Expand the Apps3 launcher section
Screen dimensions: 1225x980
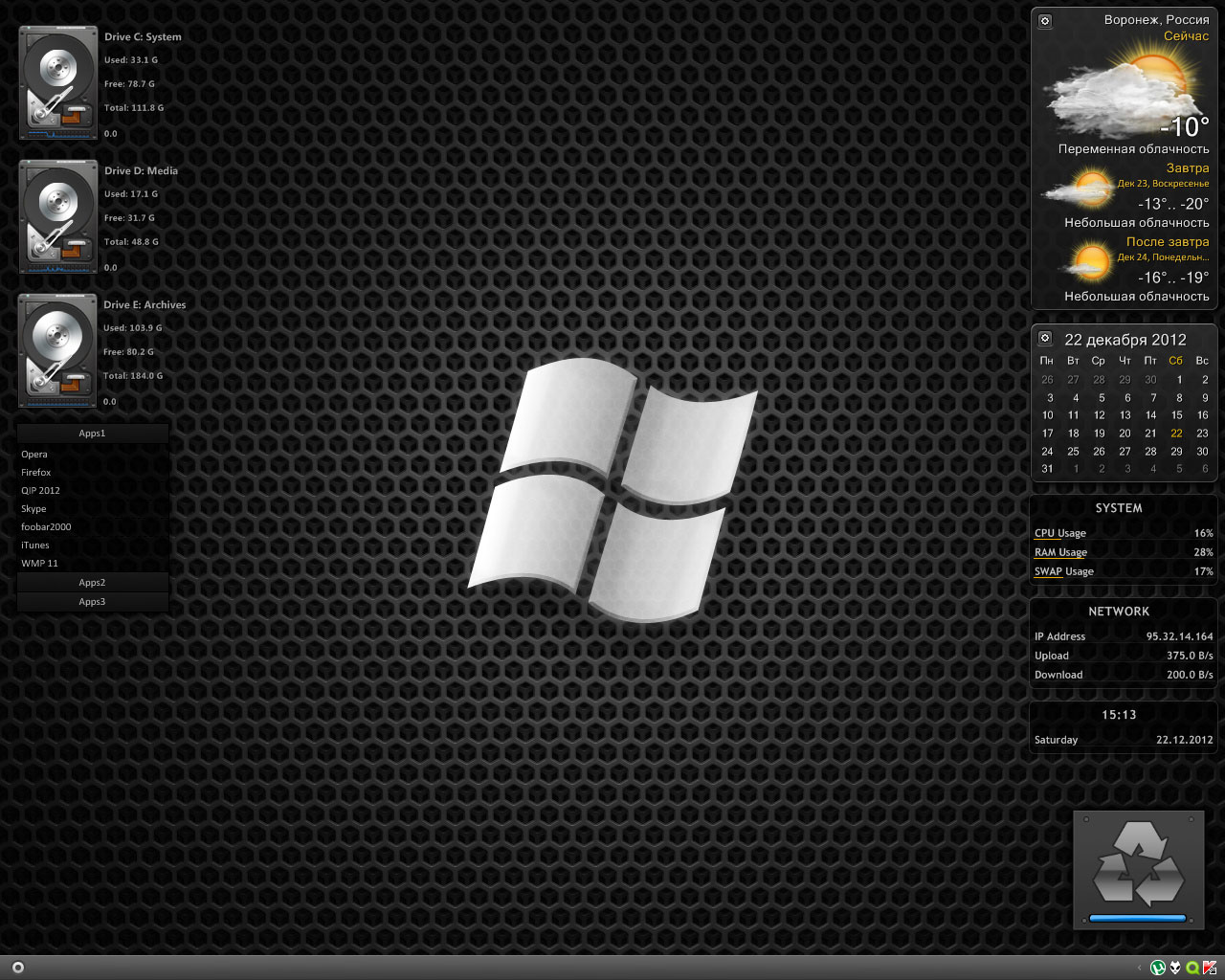[x=92, y=602]
